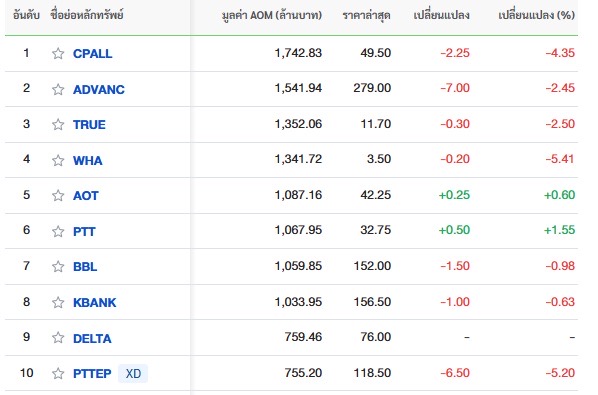Add DELTA to watchlist with star
The image size is (598, 395).
coord(58,337)
